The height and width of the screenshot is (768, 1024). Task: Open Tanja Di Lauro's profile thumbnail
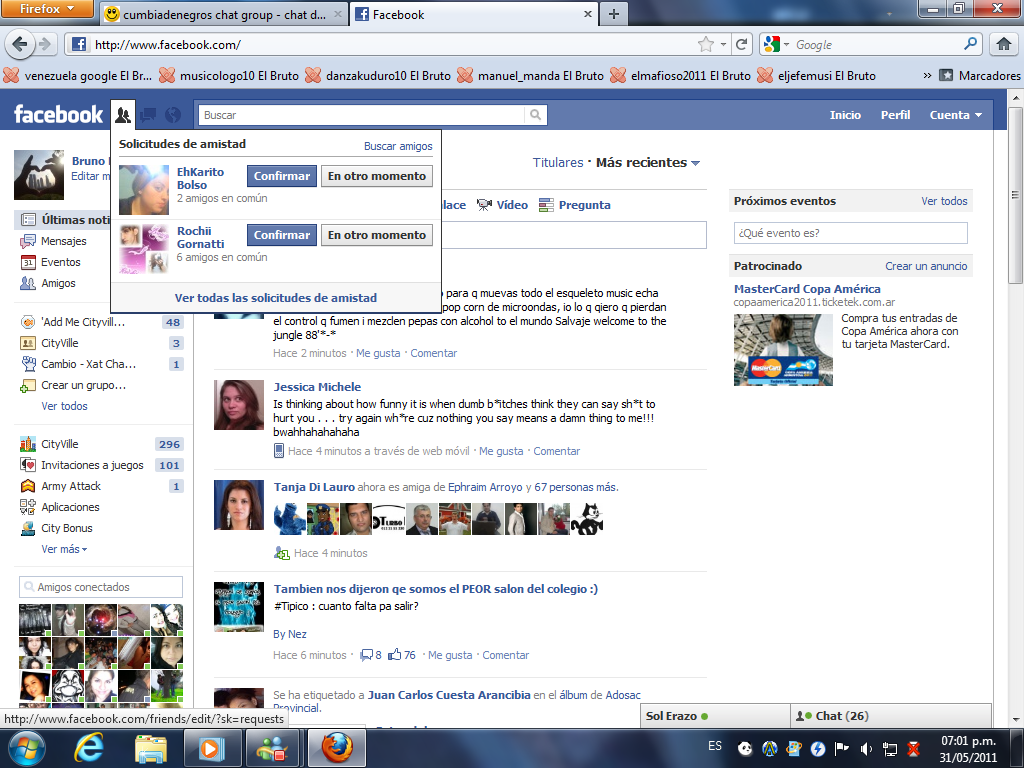click(x=239, y=505)
